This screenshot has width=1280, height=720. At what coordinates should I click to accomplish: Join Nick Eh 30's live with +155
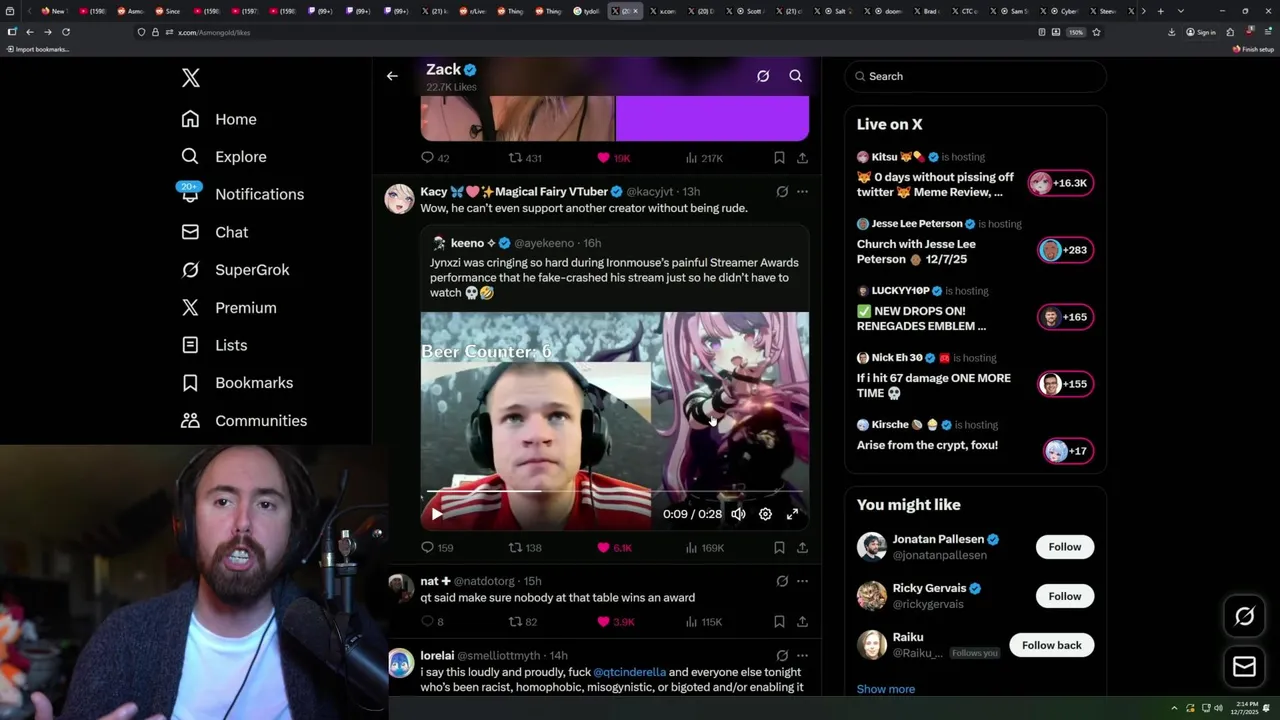pyautogui.click(x=1066, y=384)
